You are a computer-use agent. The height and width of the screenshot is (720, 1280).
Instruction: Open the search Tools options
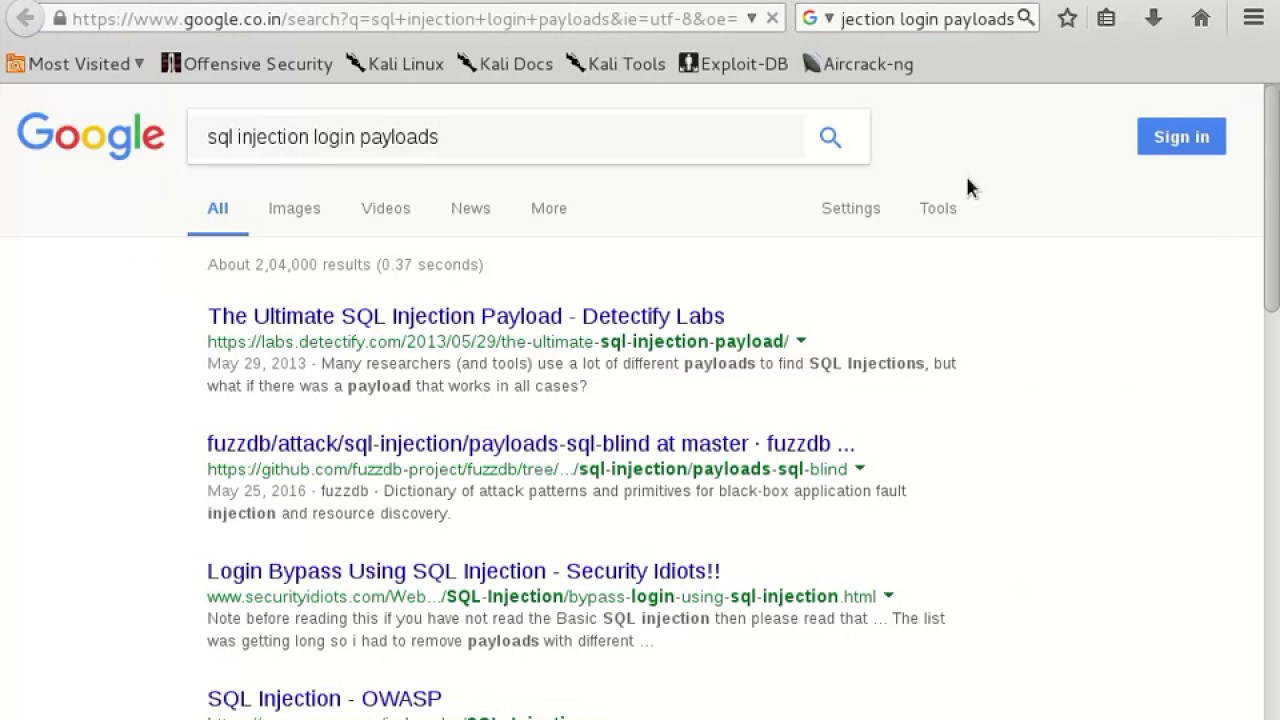[x=938, y=208]
